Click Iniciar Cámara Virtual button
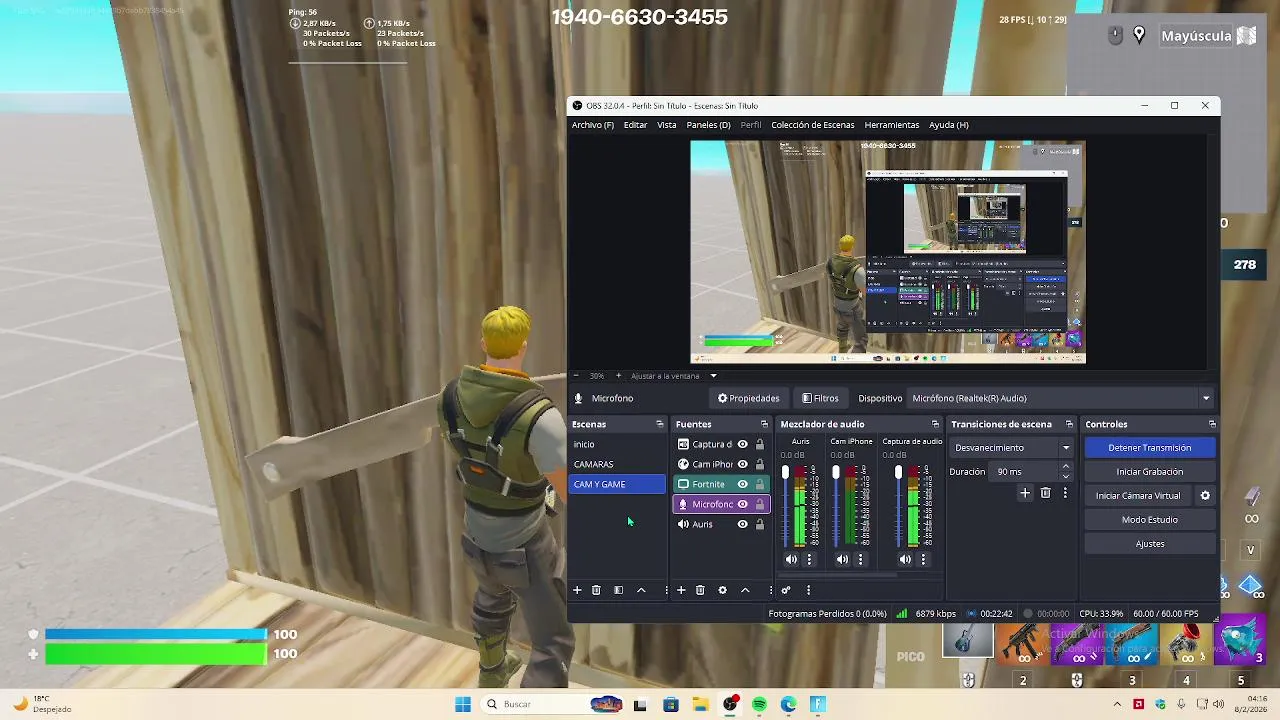1280x720 pixels. point(1138,496)
